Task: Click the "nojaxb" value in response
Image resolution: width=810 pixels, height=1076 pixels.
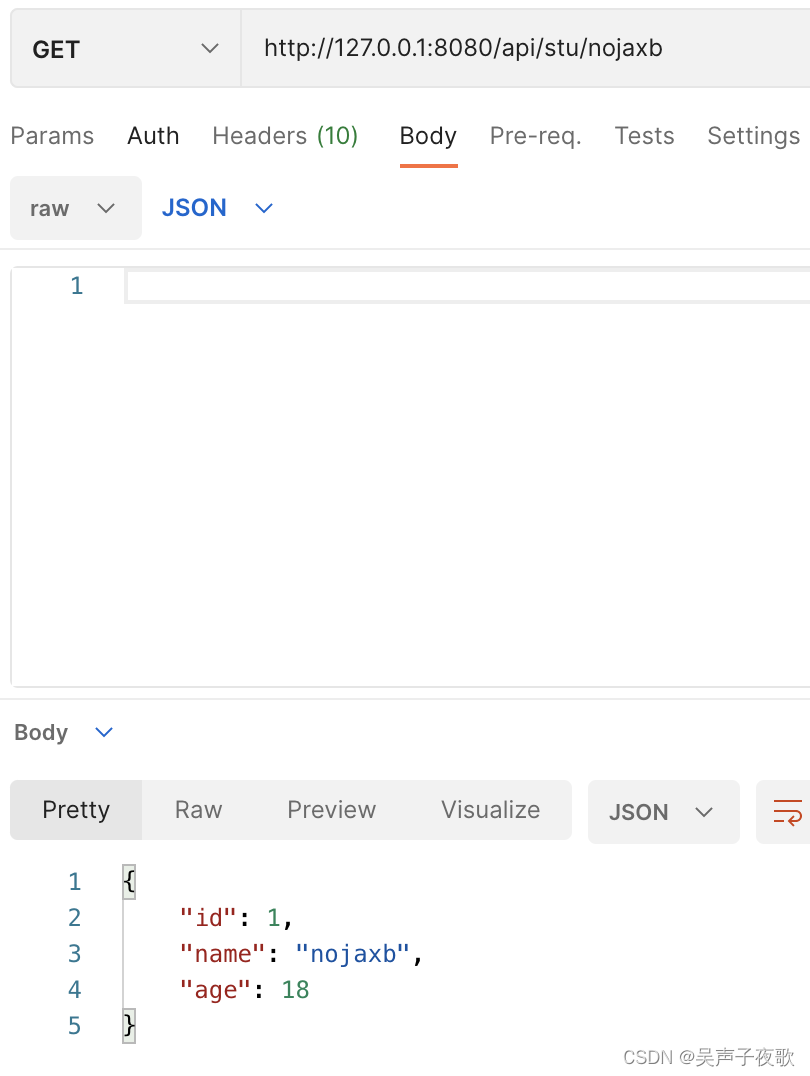Action: click(353, 954)
